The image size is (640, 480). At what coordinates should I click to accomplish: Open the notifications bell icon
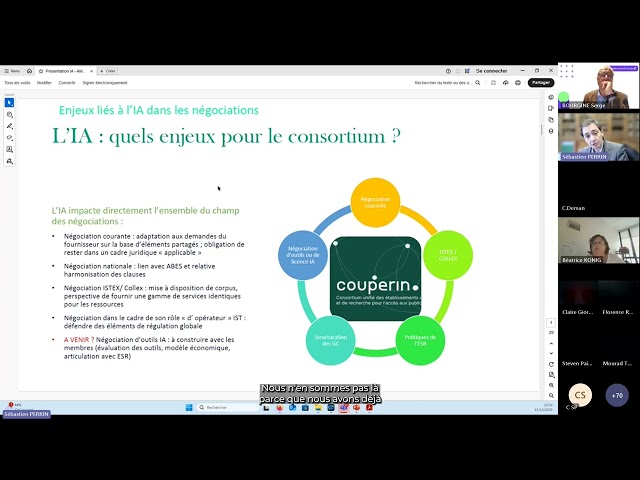(x=458, y=71)
